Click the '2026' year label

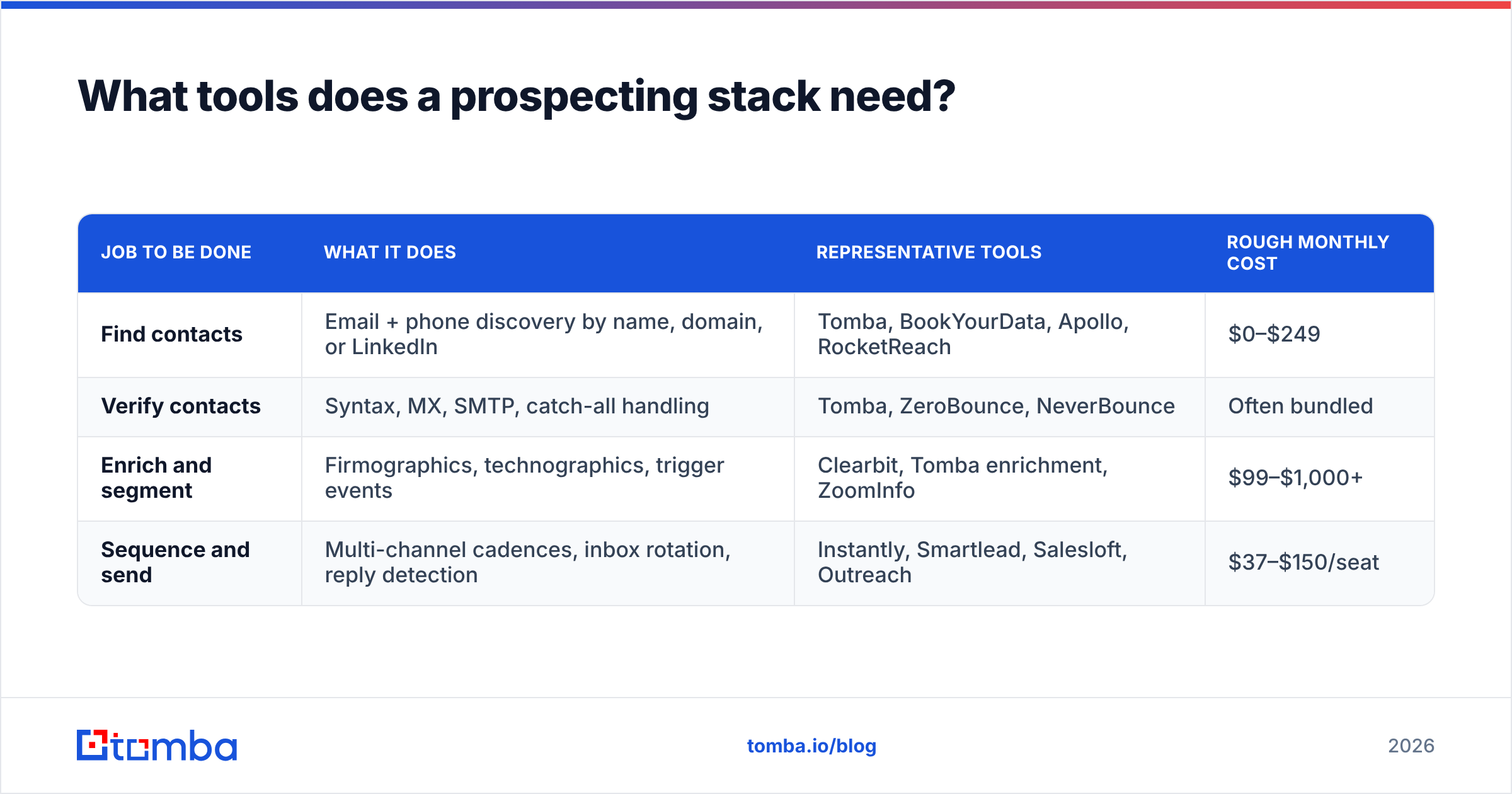[1411, 746]
